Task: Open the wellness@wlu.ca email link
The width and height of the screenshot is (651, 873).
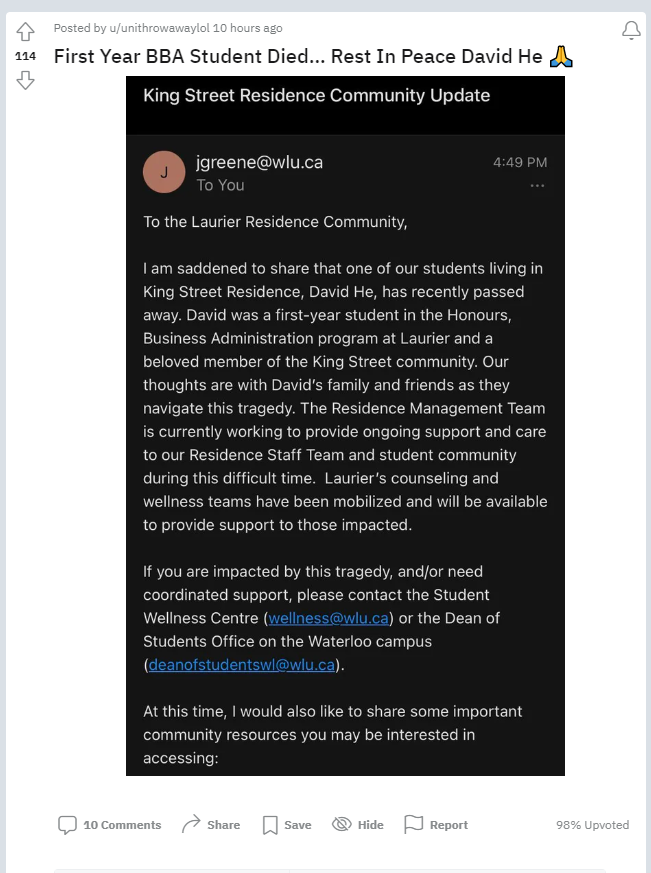Action: 329,618
